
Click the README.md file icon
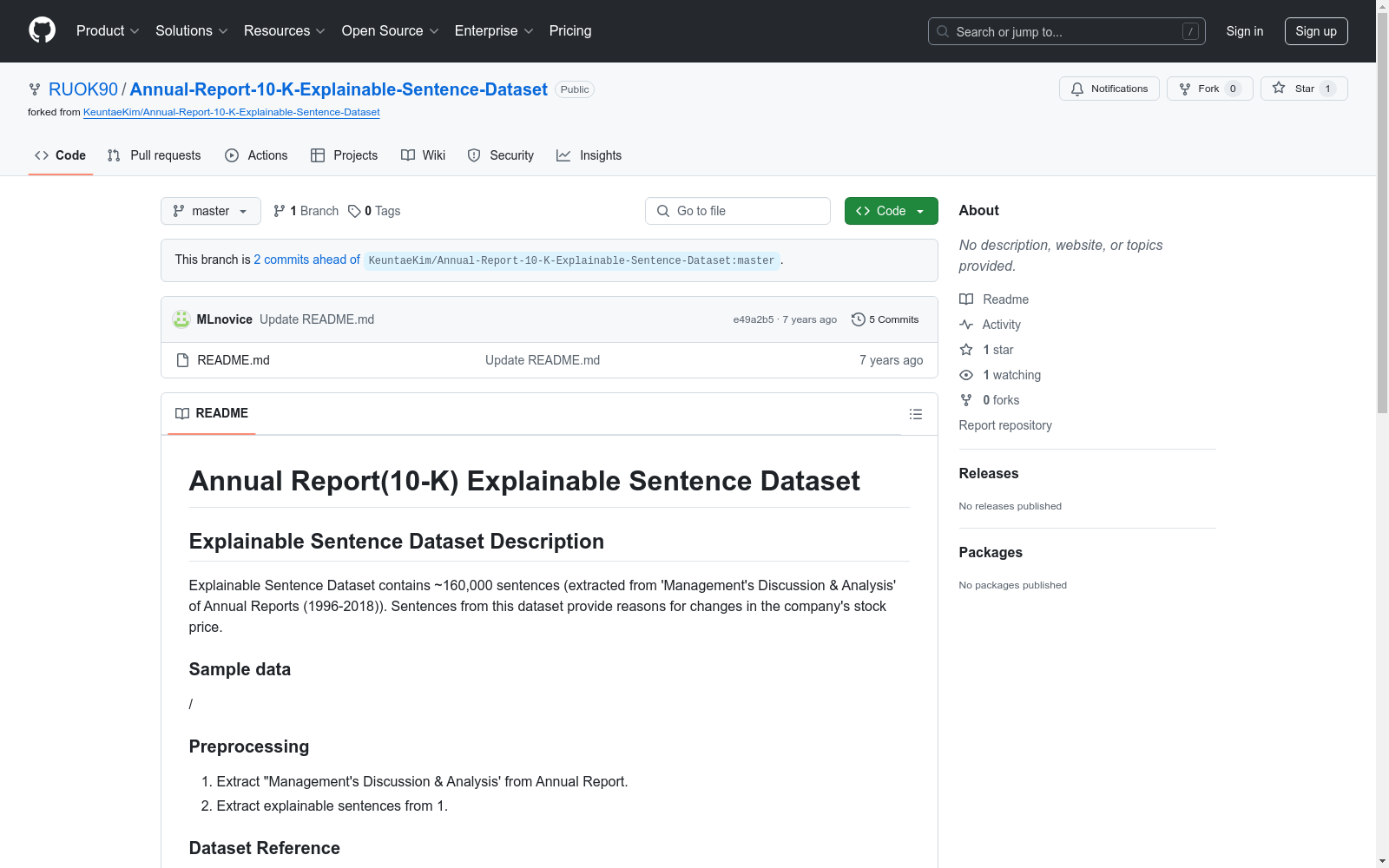point(182,360)
